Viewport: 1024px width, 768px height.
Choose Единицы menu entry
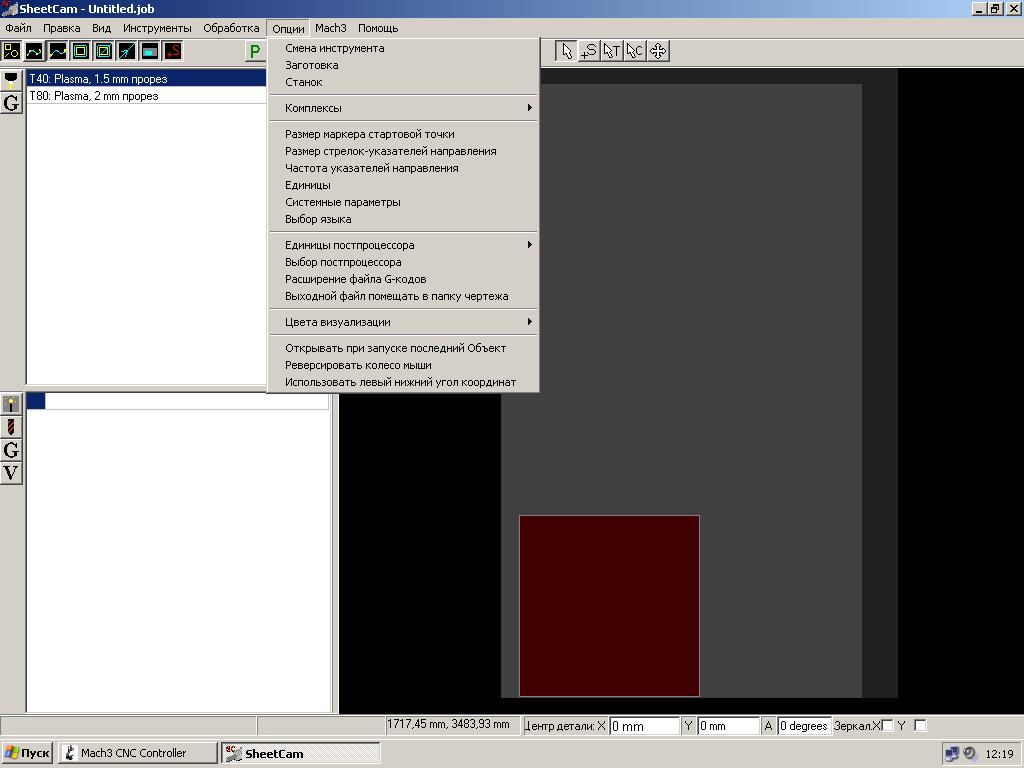pos(404,185)
